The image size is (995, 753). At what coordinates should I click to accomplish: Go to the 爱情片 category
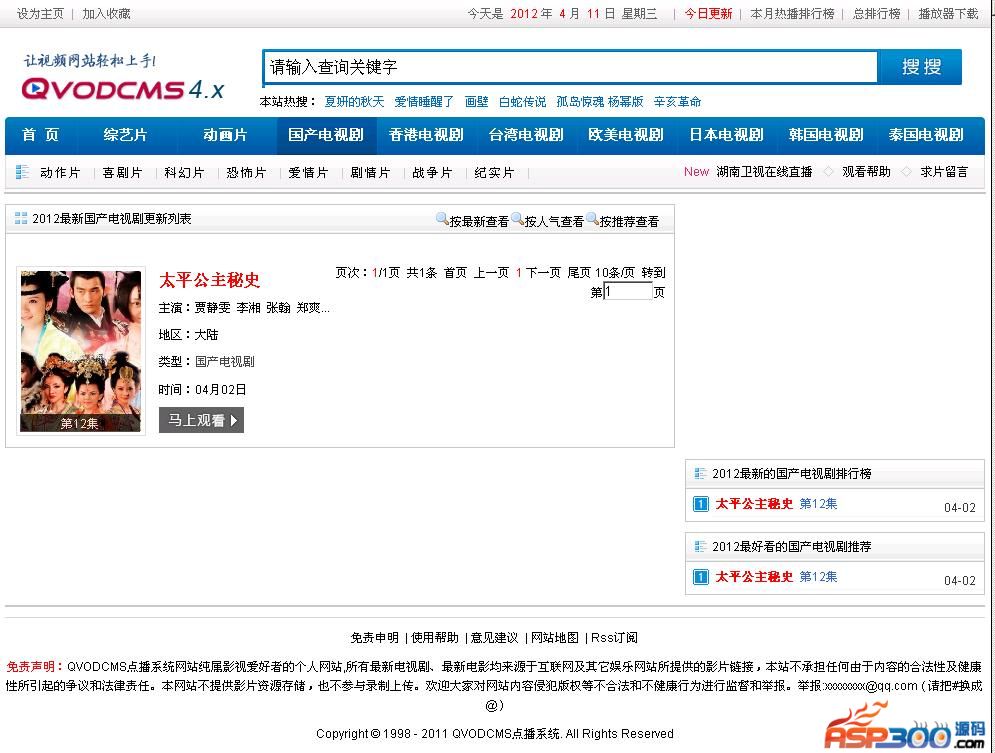tap(308, 173)
